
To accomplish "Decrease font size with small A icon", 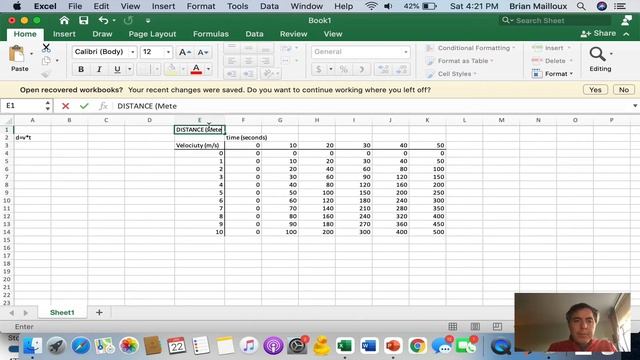I will coord(202,52).
